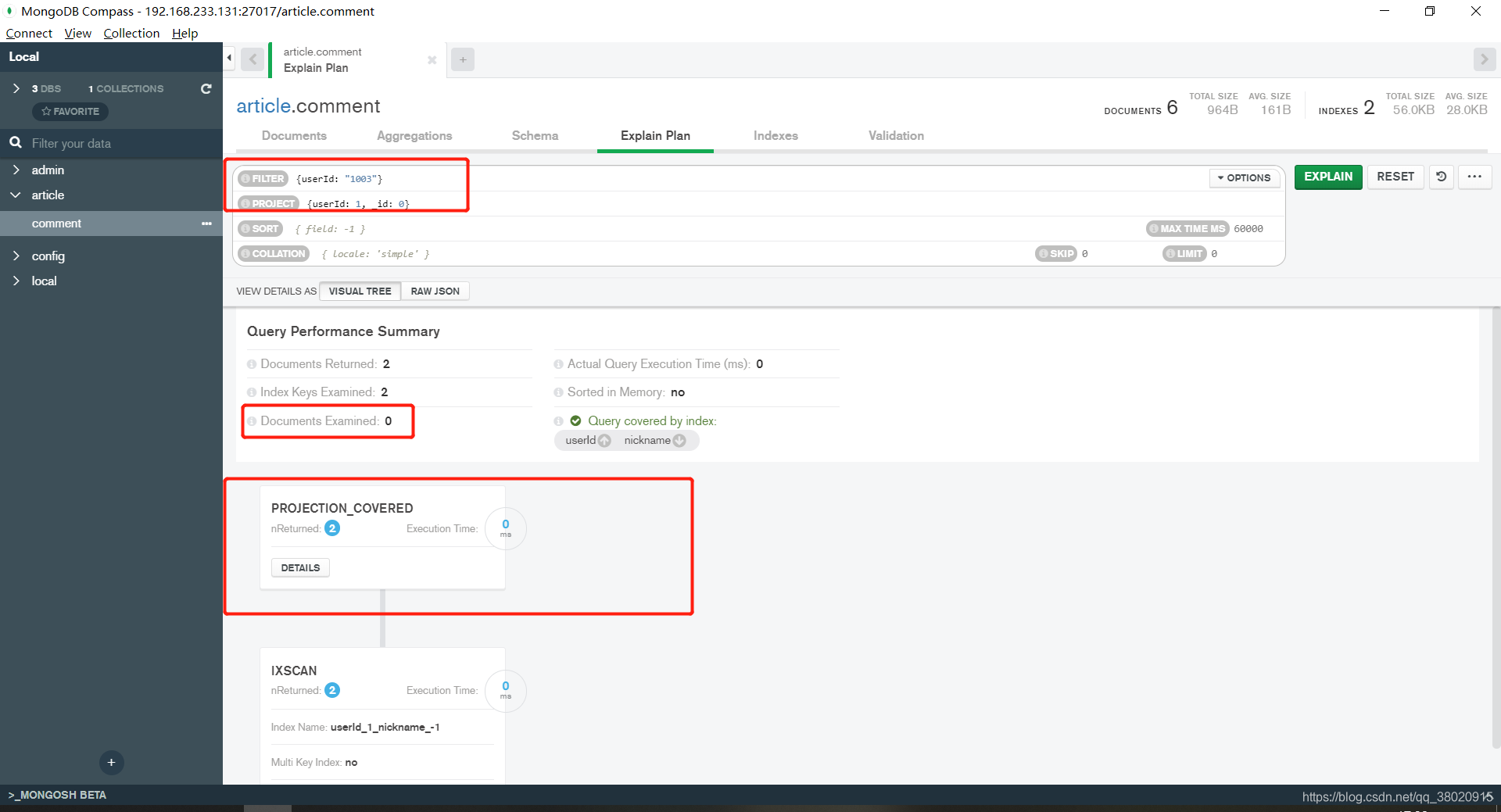Switch to the Documents tab
This screenshot has width=1501, height=812.
tap(294, 135)
